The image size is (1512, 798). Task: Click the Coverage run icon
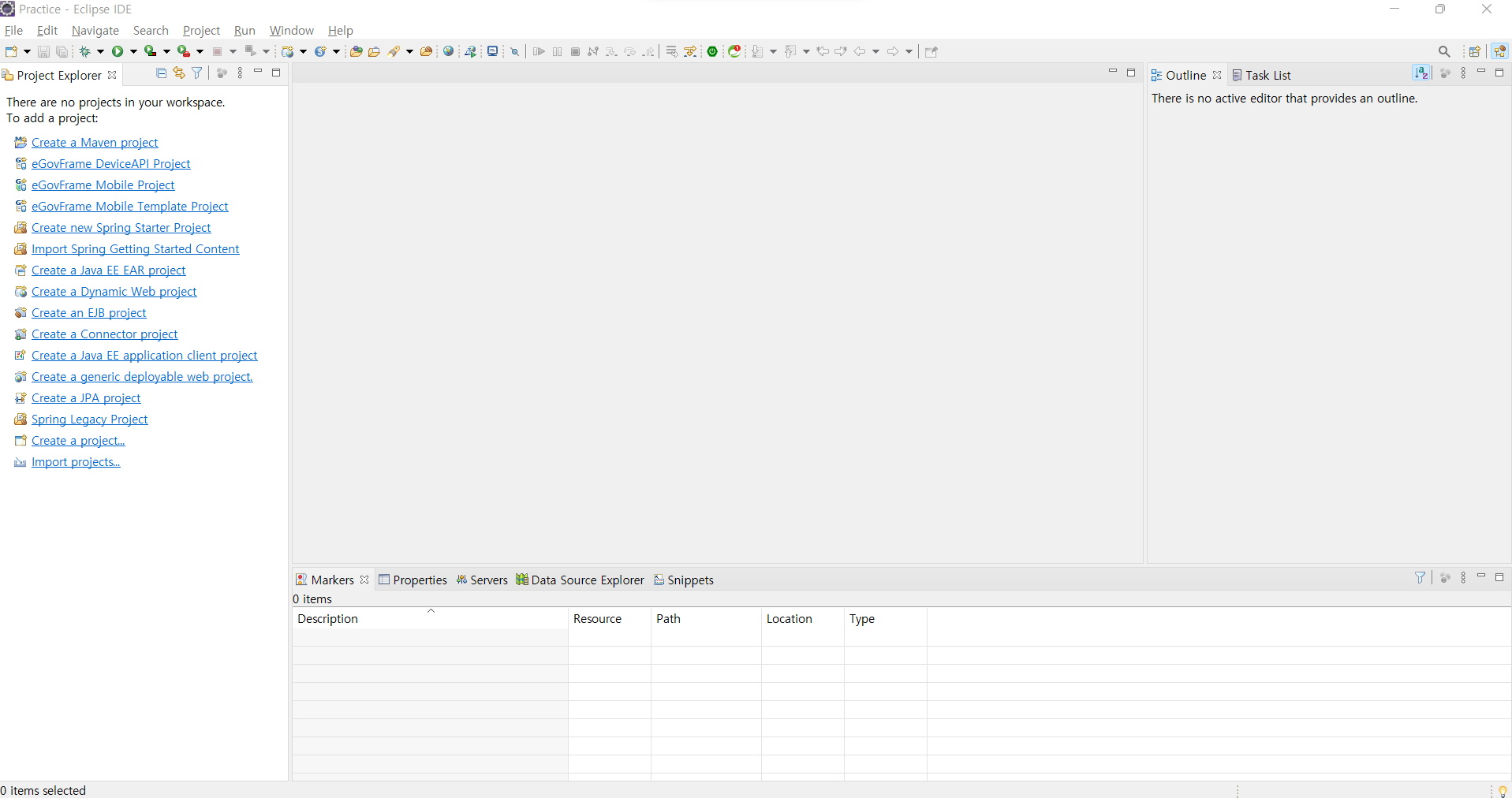click(151, 51)
